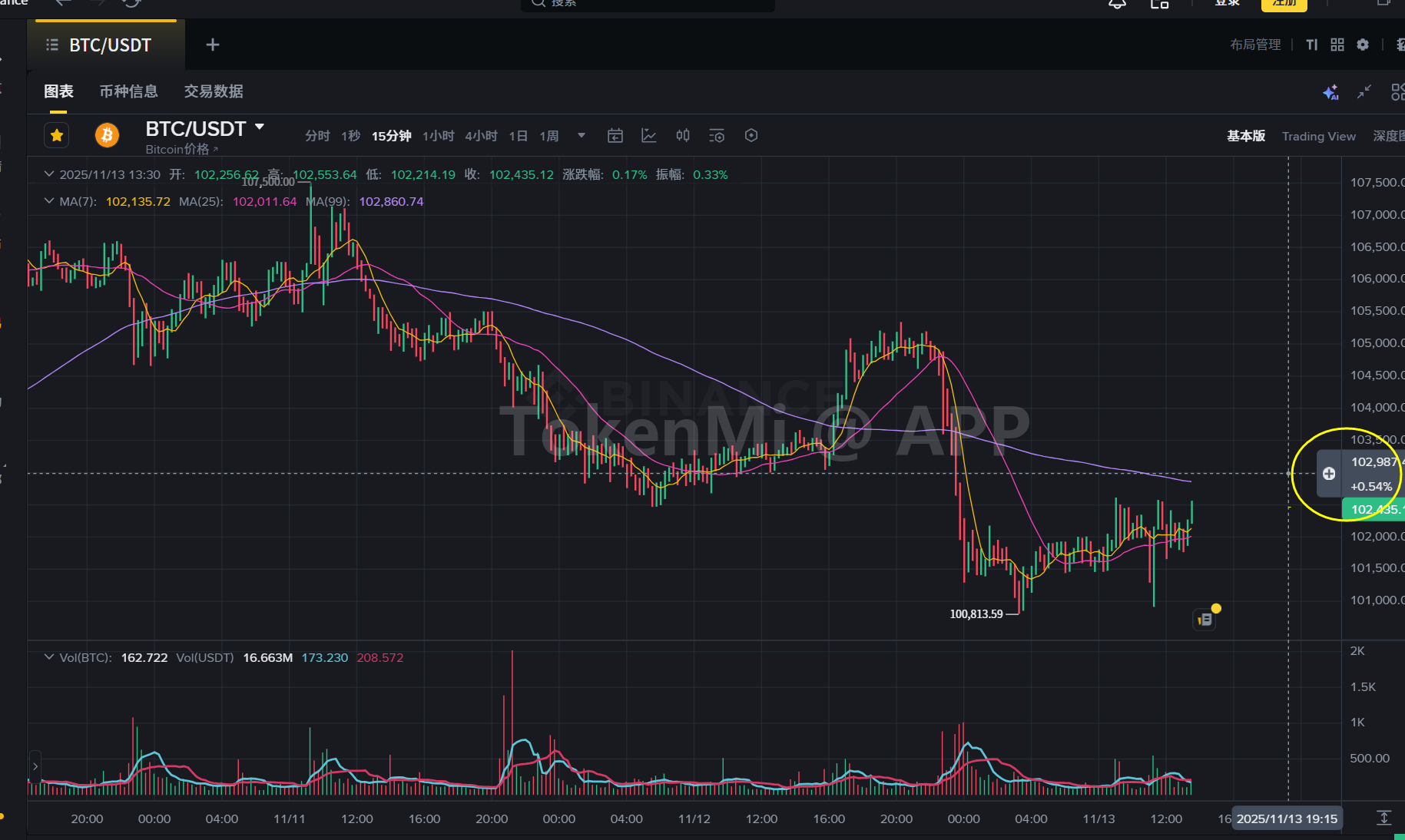Select the 1小时 time interval

tap(438, 136)
